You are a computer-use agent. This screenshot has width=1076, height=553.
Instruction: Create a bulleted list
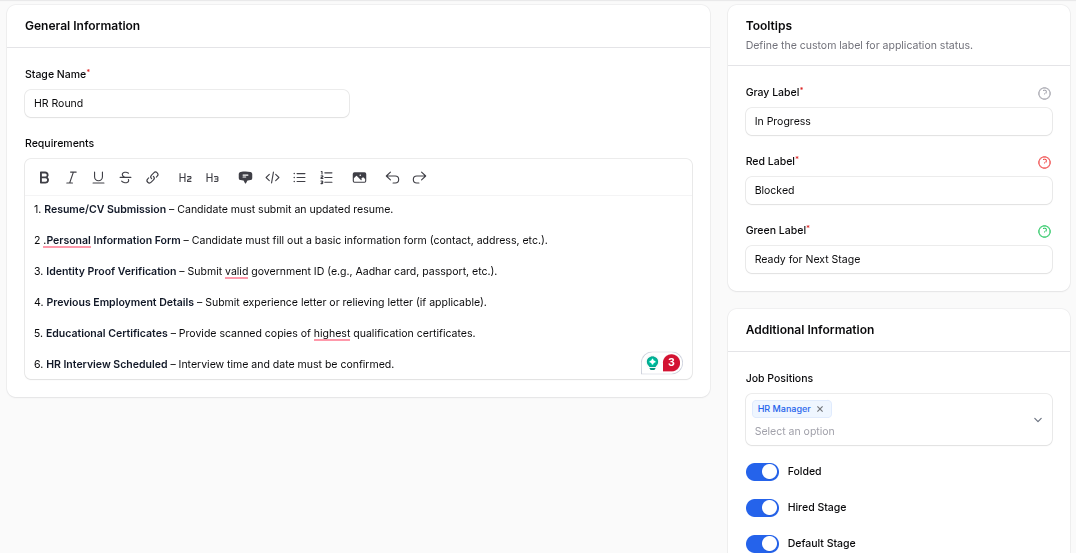click(x=299, y=178)
